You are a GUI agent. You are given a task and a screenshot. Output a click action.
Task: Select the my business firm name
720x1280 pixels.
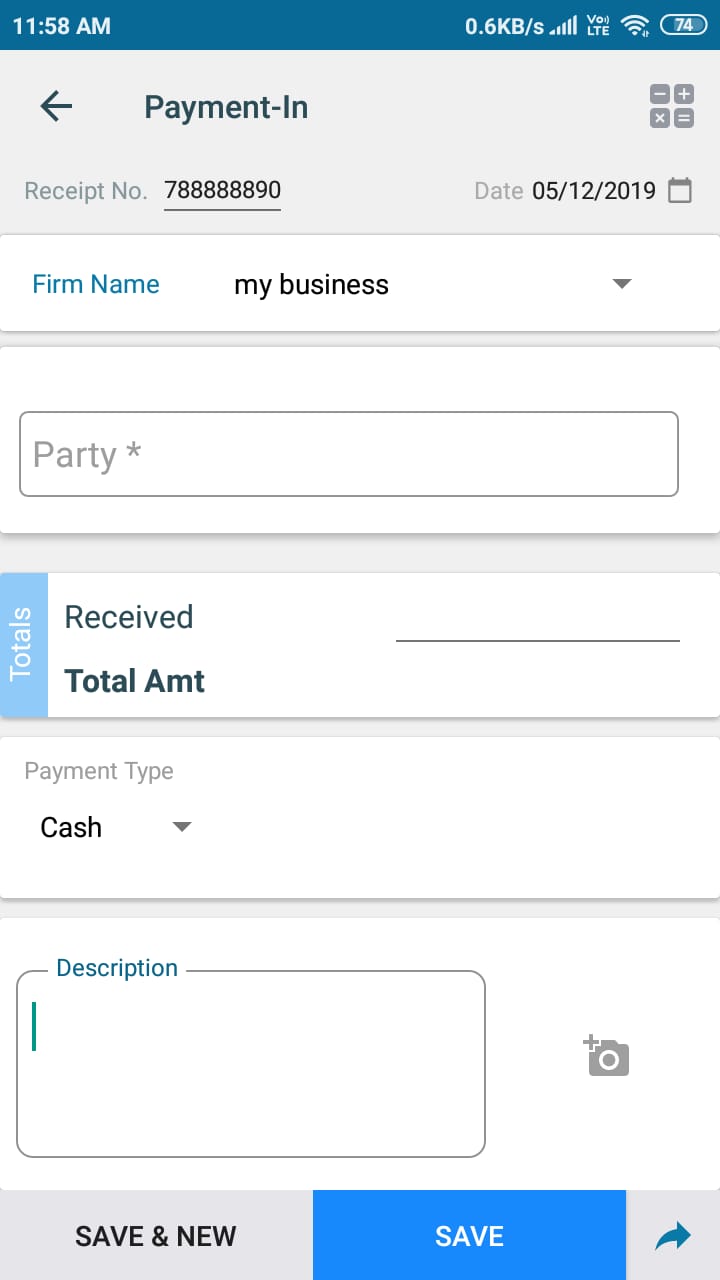click(x=311, y=285)
